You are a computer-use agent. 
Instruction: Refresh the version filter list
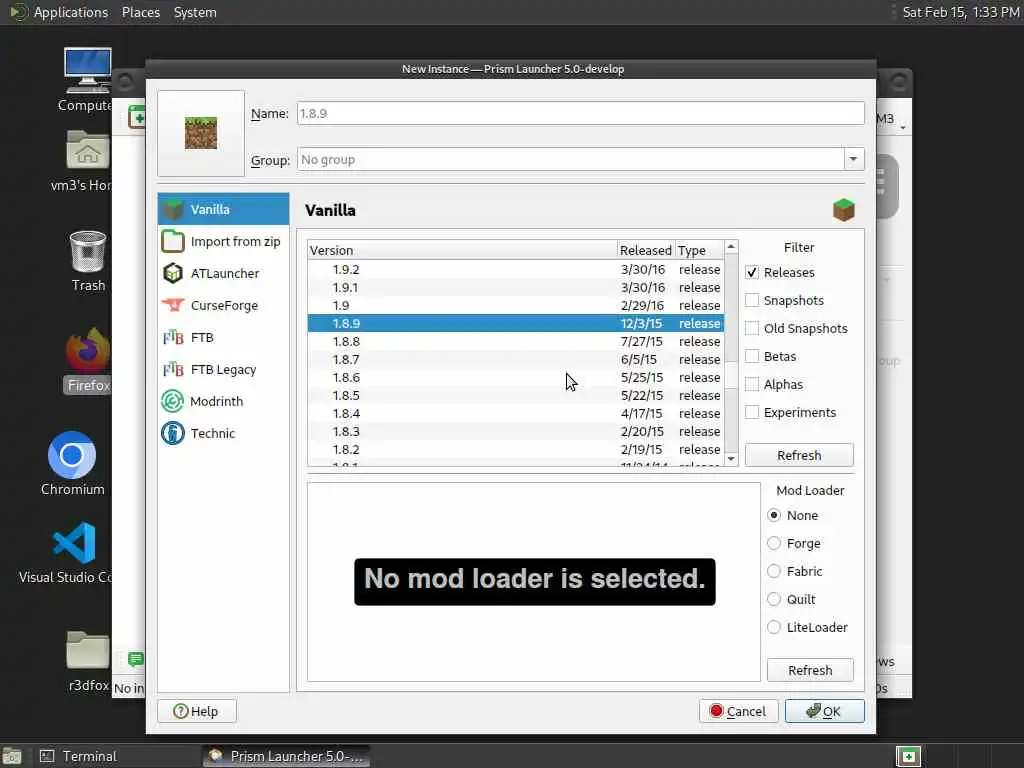tap(799, 455)
